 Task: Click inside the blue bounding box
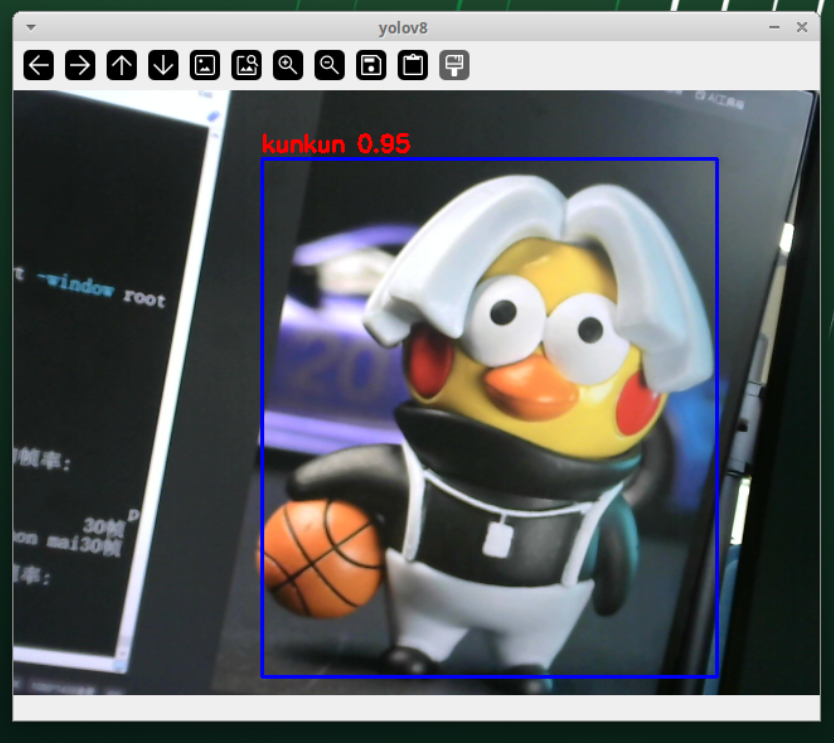[490, 420]
